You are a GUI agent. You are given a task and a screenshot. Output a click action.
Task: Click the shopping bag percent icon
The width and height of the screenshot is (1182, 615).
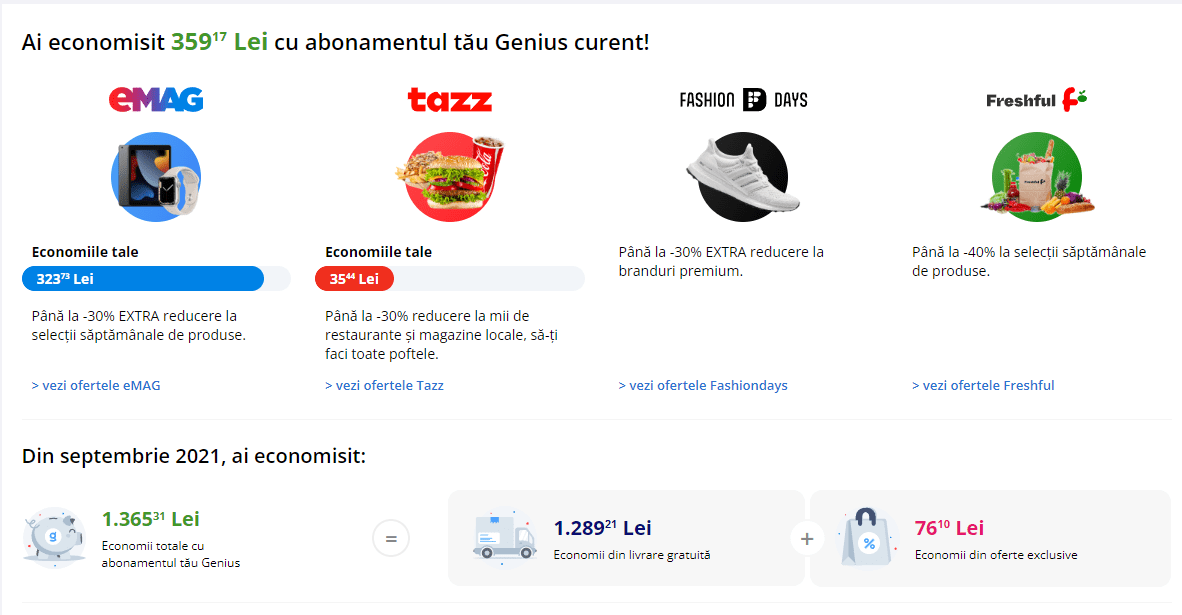[x=867, y=538]
